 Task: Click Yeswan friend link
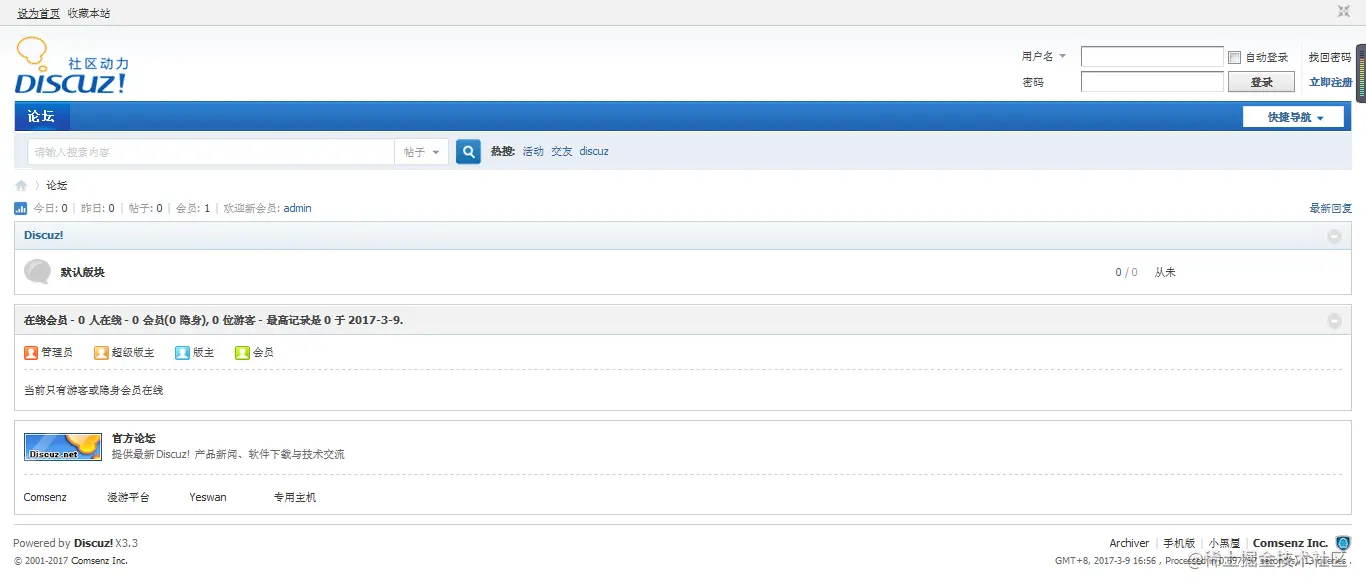pos(208,497)
